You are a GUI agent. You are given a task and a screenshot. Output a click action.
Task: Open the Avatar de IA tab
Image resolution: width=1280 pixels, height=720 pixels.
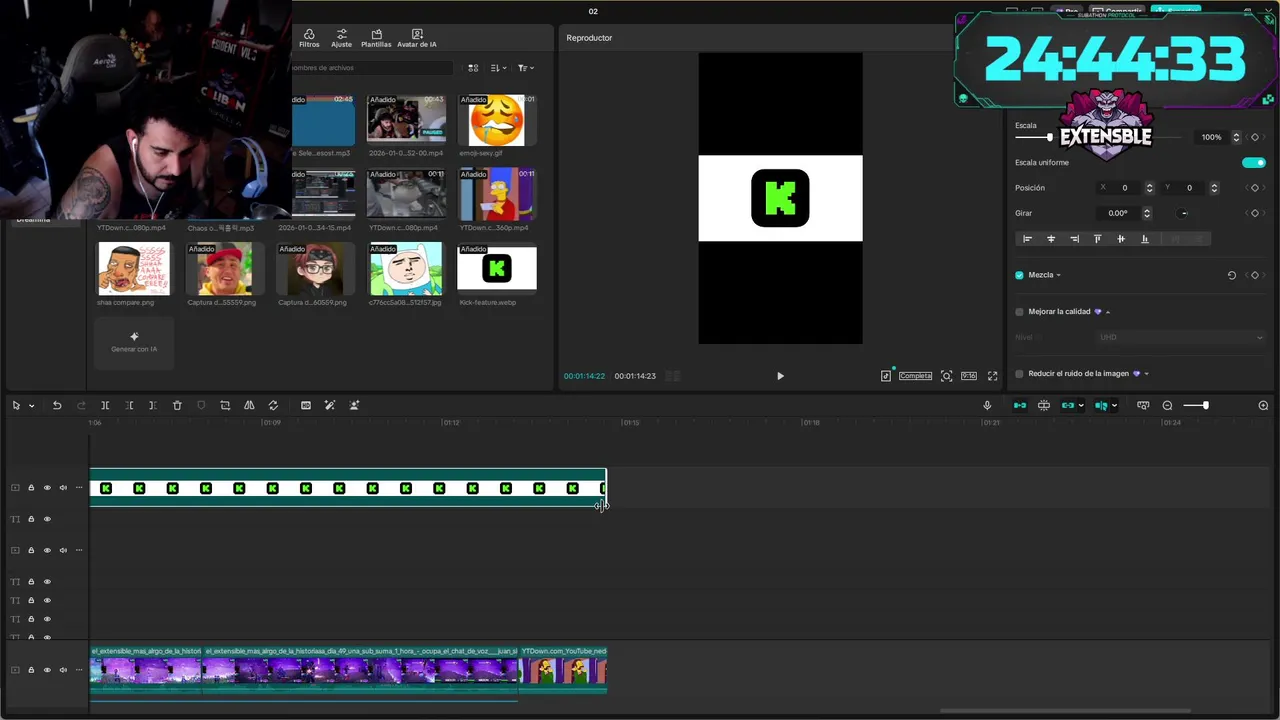pyautogui.click(x=417, y=38)
